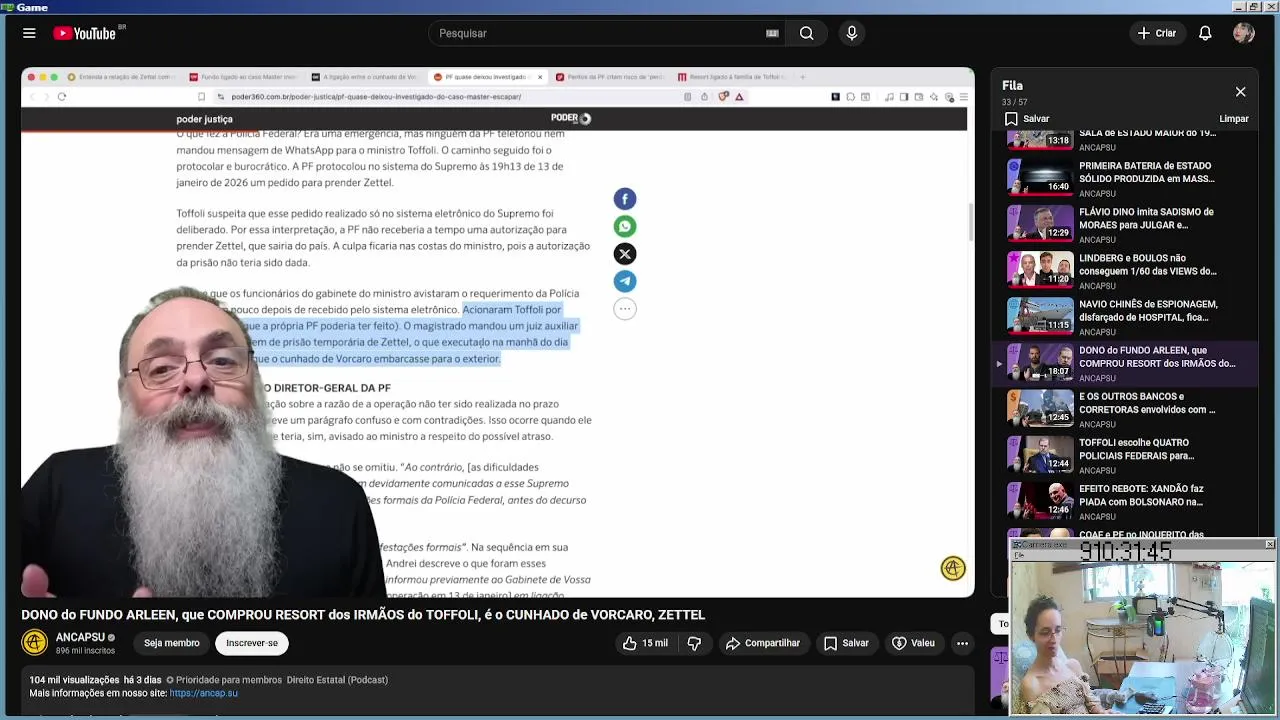
Task: Click the WhatsApp share icon in article
Action: pyautogui.click(x=625, y=226)
